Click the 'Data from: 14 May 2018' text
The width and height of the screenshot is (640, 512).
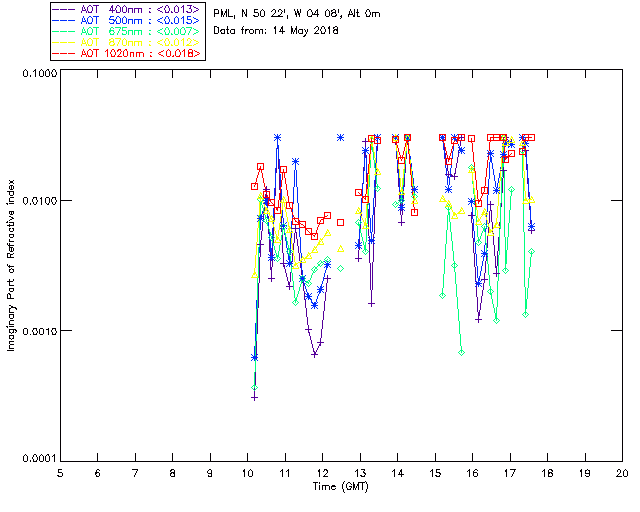tap(276, 31)
